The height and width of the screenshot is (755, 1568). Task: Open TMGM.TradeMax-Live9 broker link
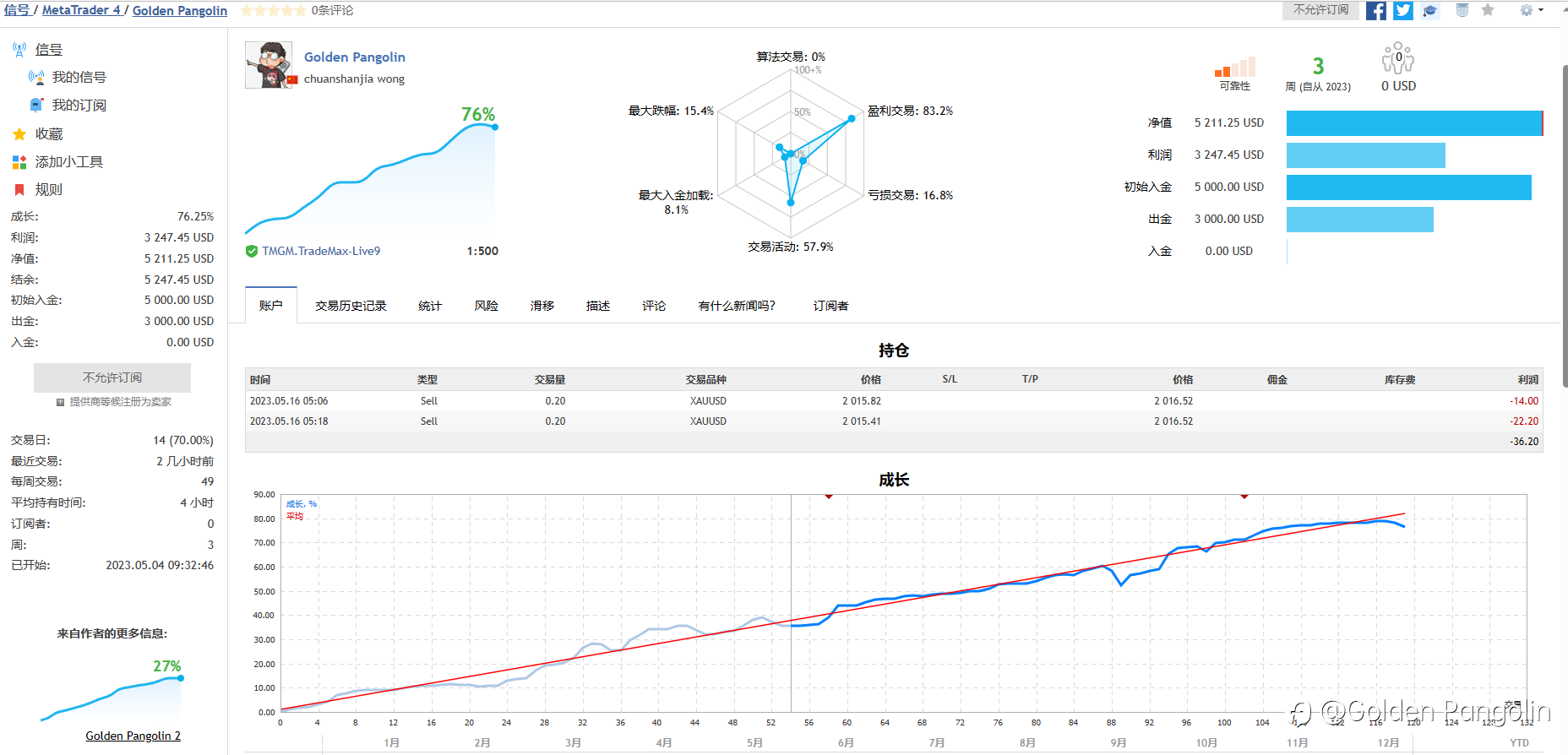pyautogui.click(x=321, y=251)
